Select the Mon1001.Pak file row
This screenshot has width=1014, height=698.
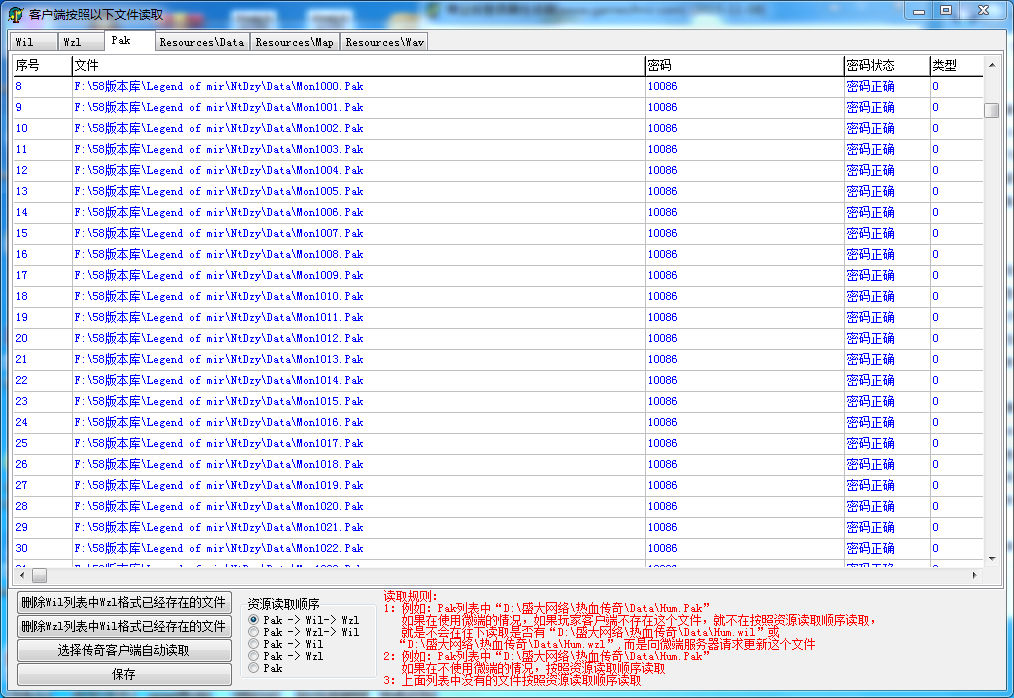coord(498,107)
